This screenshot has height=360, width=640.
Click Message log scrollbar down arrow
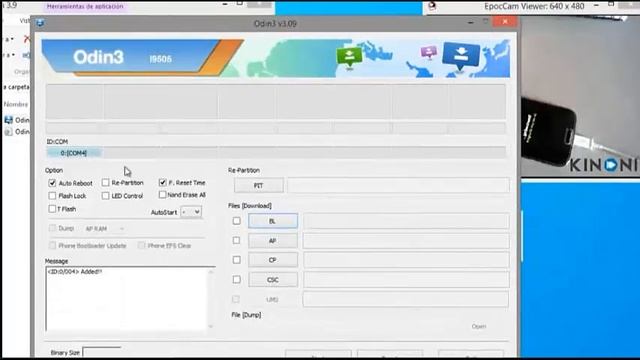point(211,326)
